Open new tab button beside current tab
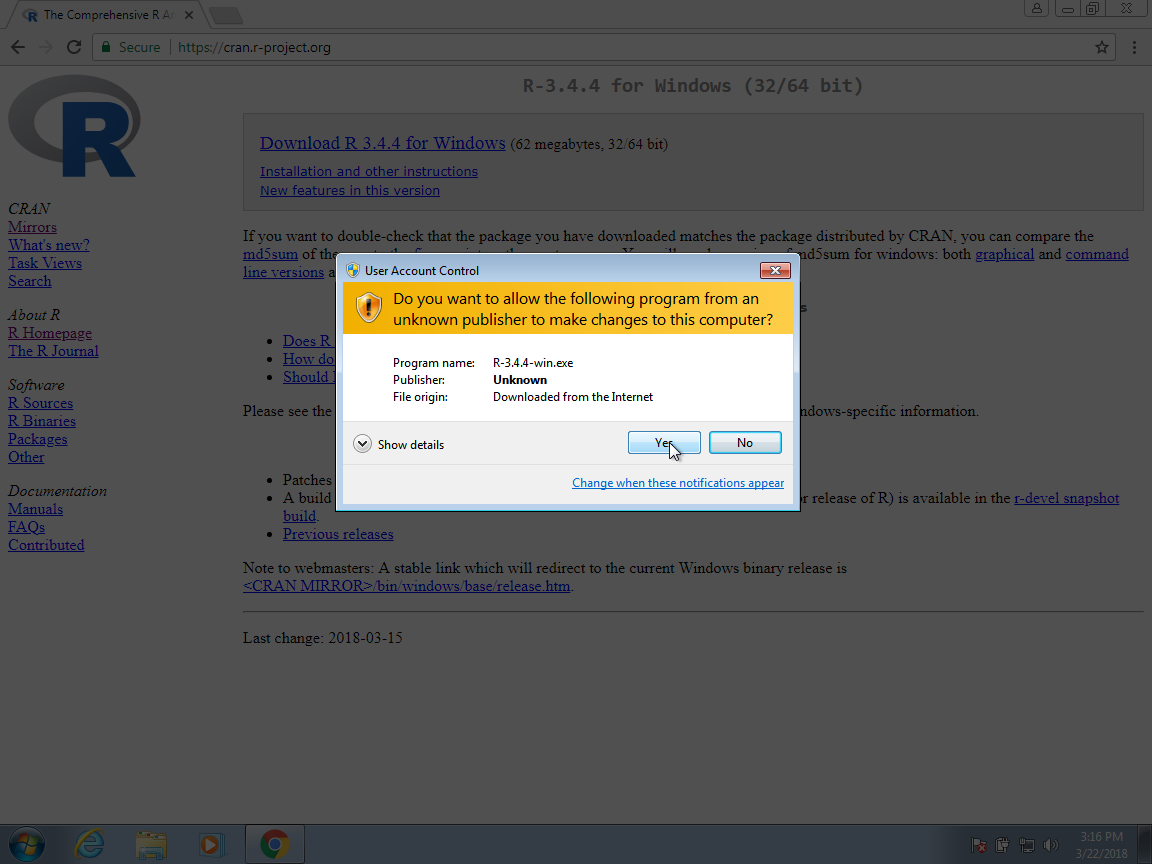The width and height of the screenshot is (1152, 864). pos(226,15)
